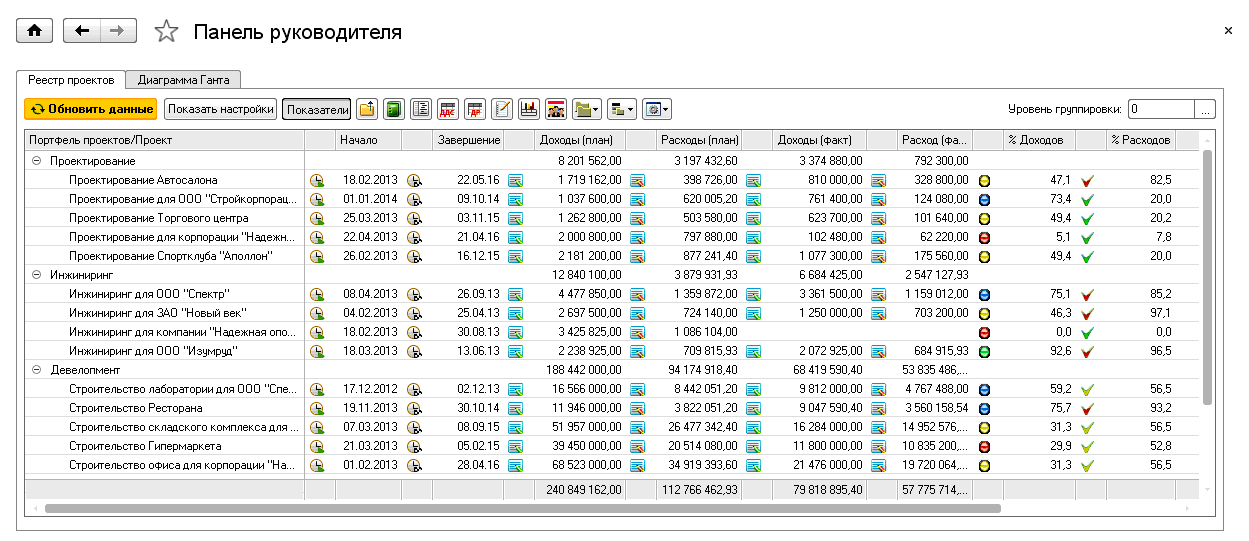The width and height of the screenshot is (1249, 541).
Task: Click the ДДС report icon
Action: point(448,109)
